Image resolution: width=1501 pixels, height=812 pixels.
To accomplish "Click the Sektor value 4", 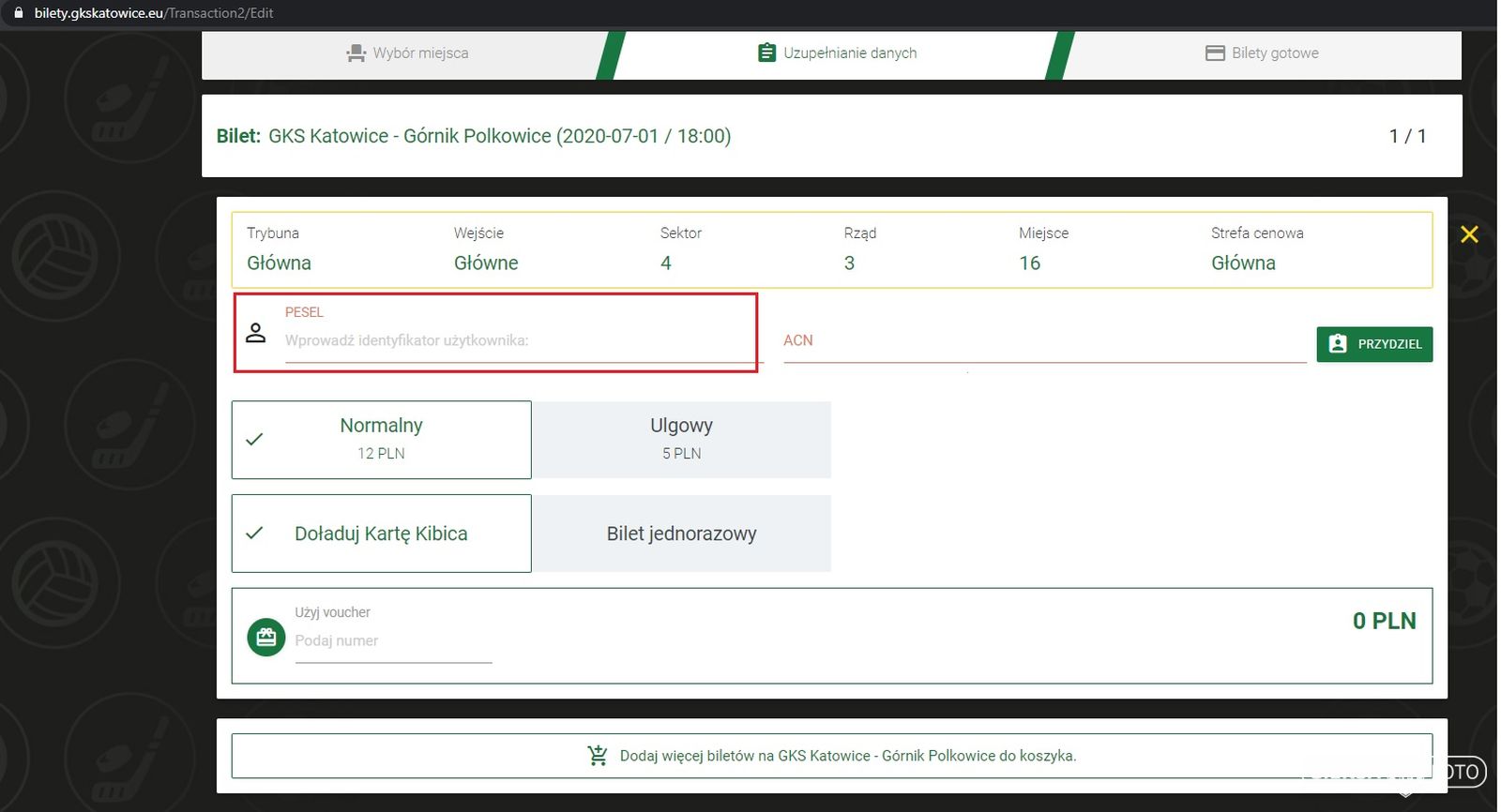I will click(x=666, y=263).
